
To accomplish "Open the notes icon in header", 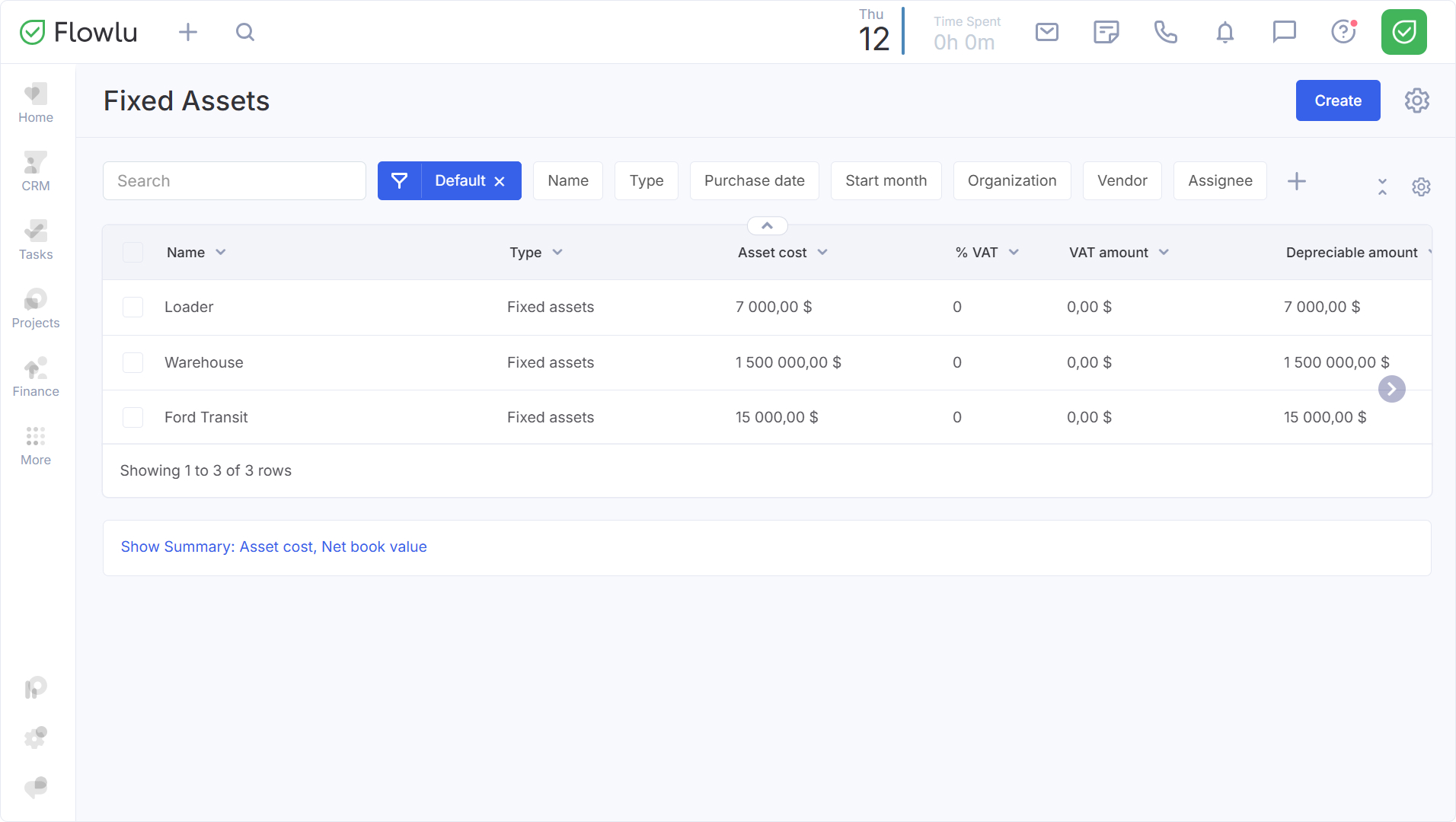I will point(1106,32).
